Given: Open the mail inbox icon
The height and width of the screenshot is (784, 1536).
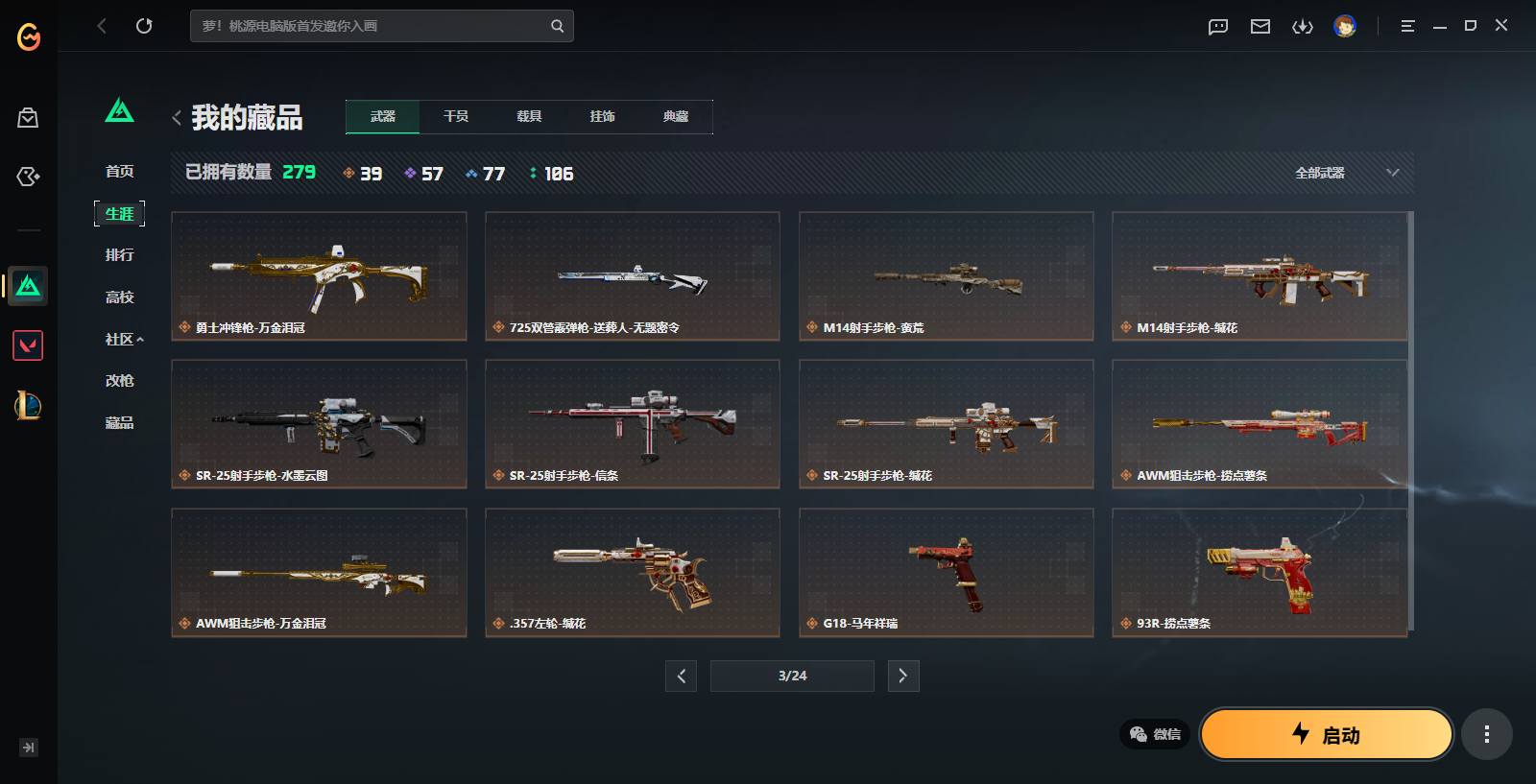Looking at the screenshot, I should pos(1260,26).
